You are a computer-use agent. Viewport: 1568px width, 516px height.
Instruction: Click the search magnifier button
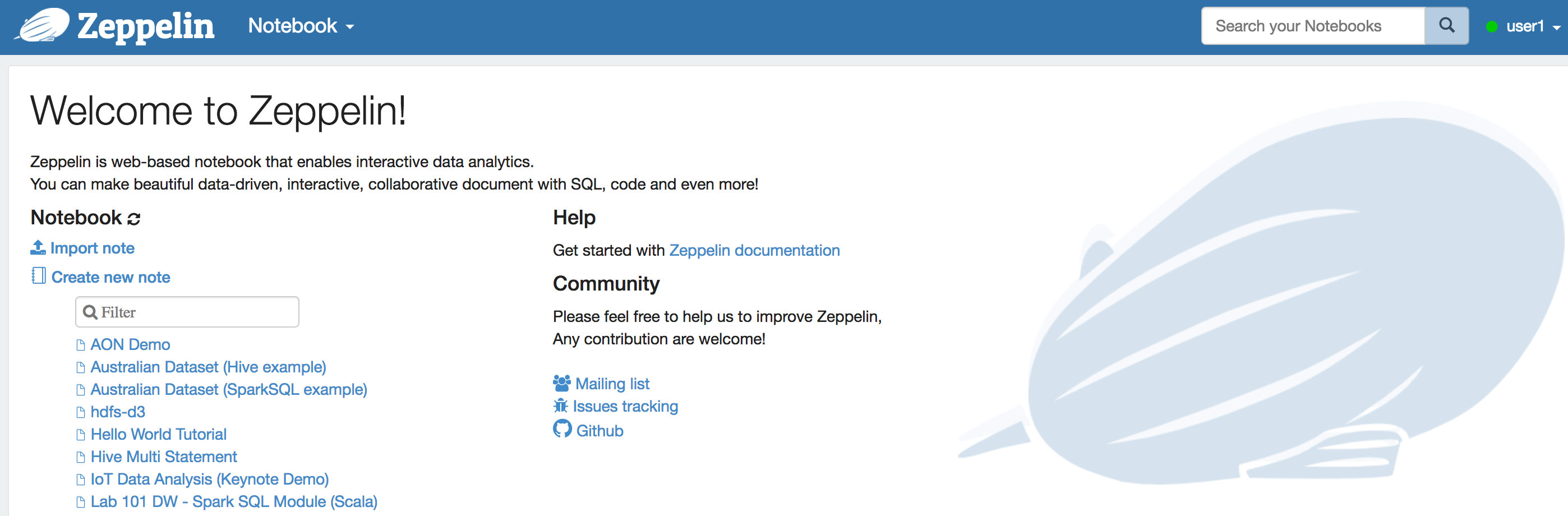pos(1446,26)
